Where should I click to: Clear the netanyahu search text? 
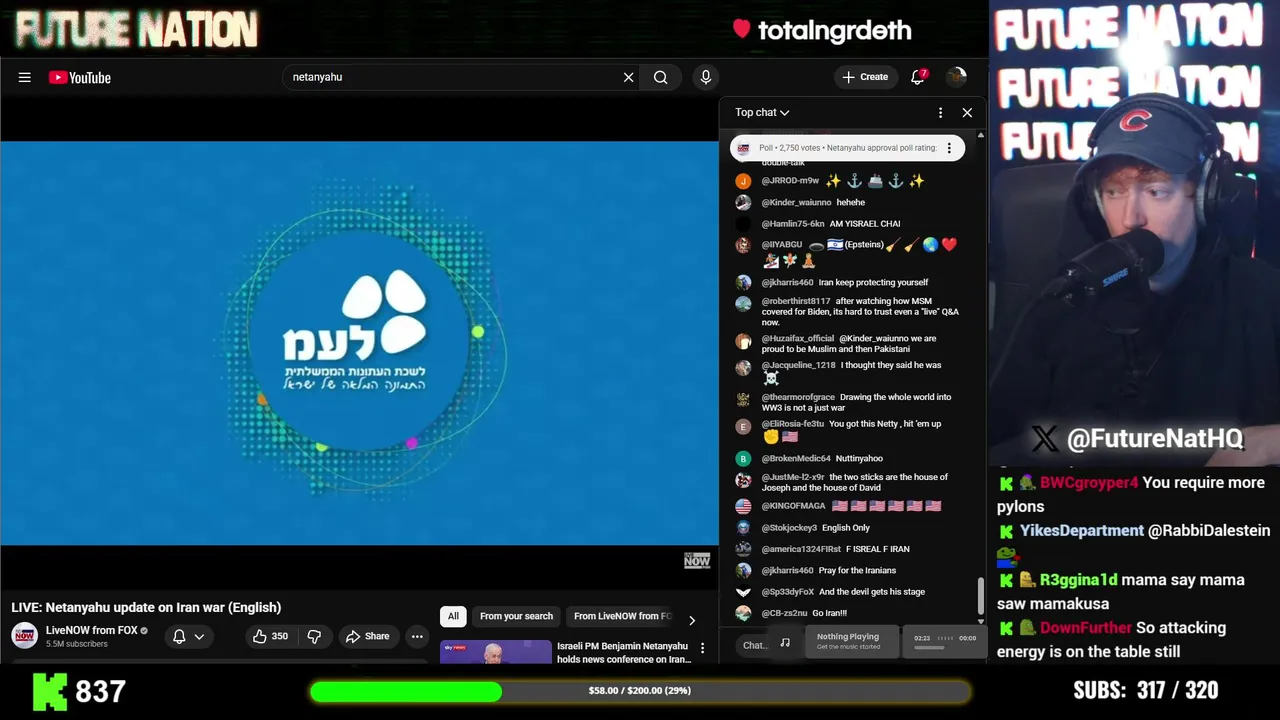[x=628, y=77]
